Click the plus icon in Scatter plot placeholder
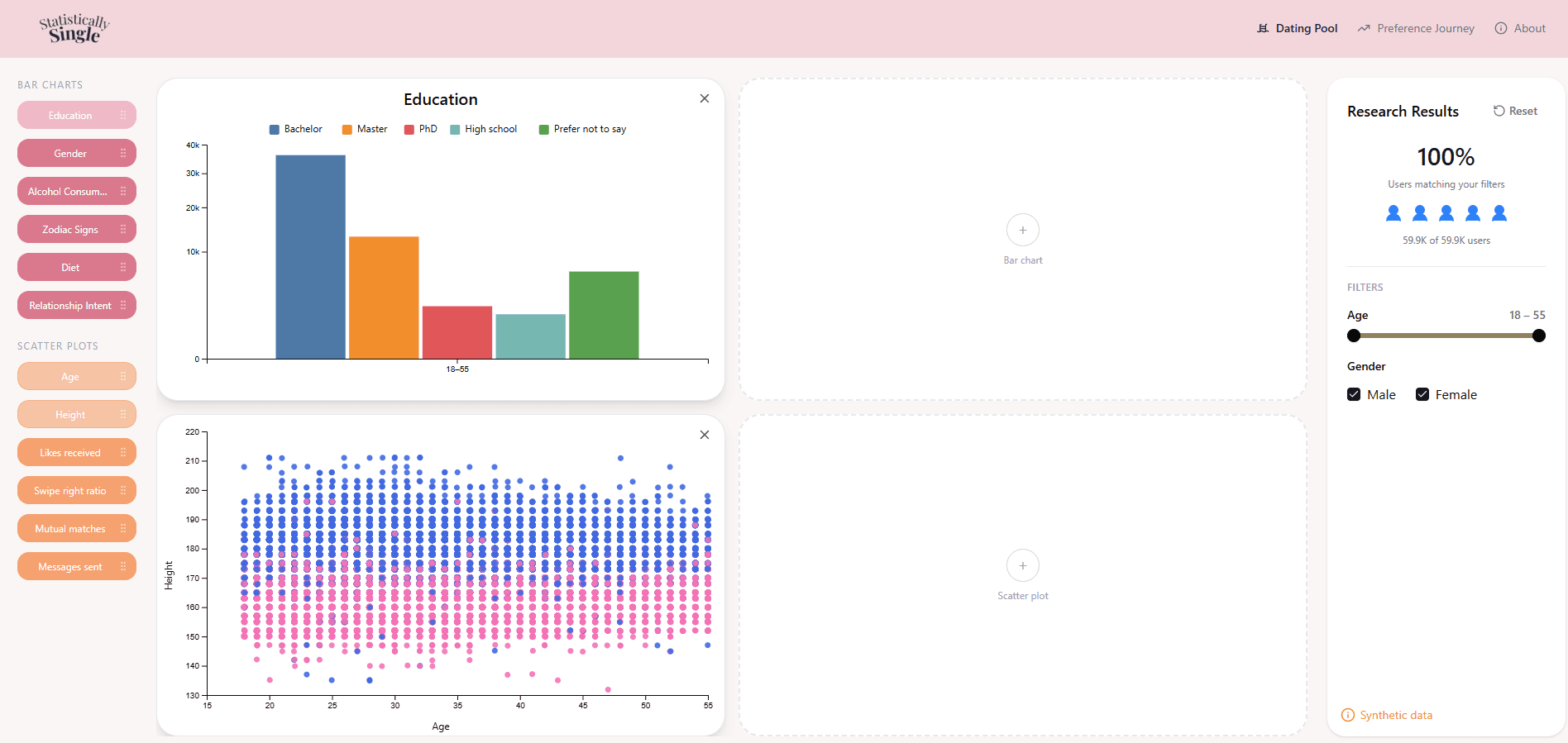The image size is (1568, 743). coord(1023,565)
